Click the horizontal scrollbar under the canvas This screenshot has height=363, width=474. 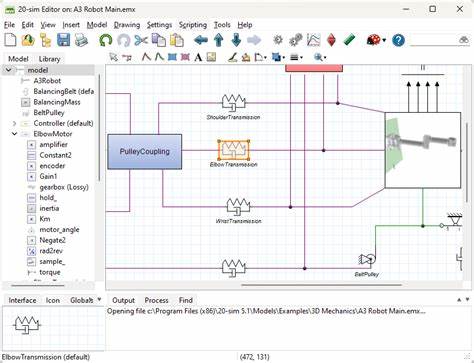322,285
